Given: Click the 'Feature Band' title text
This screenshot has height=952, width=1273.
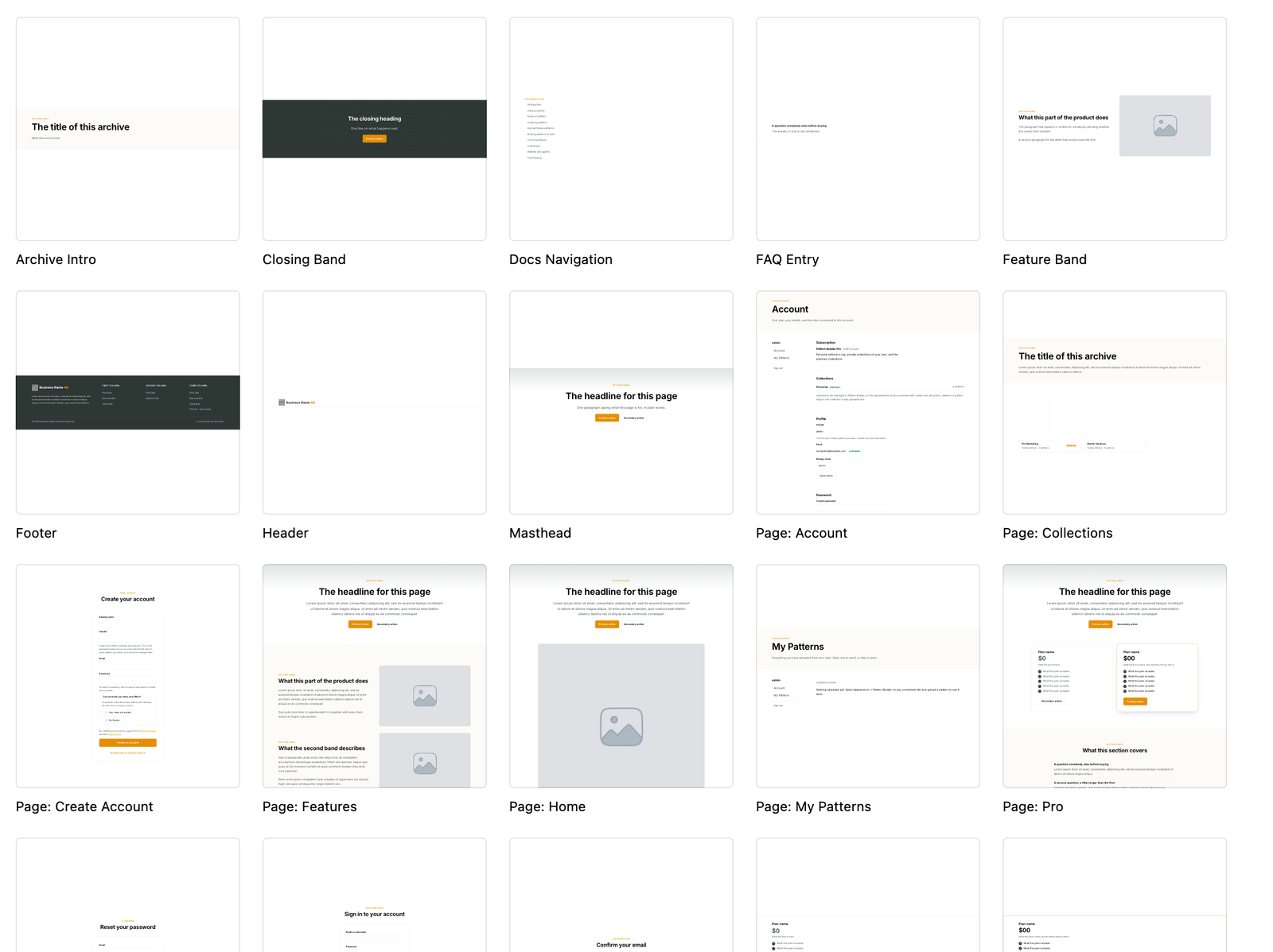Looking at the screenshot, I should click(1045, 259).
